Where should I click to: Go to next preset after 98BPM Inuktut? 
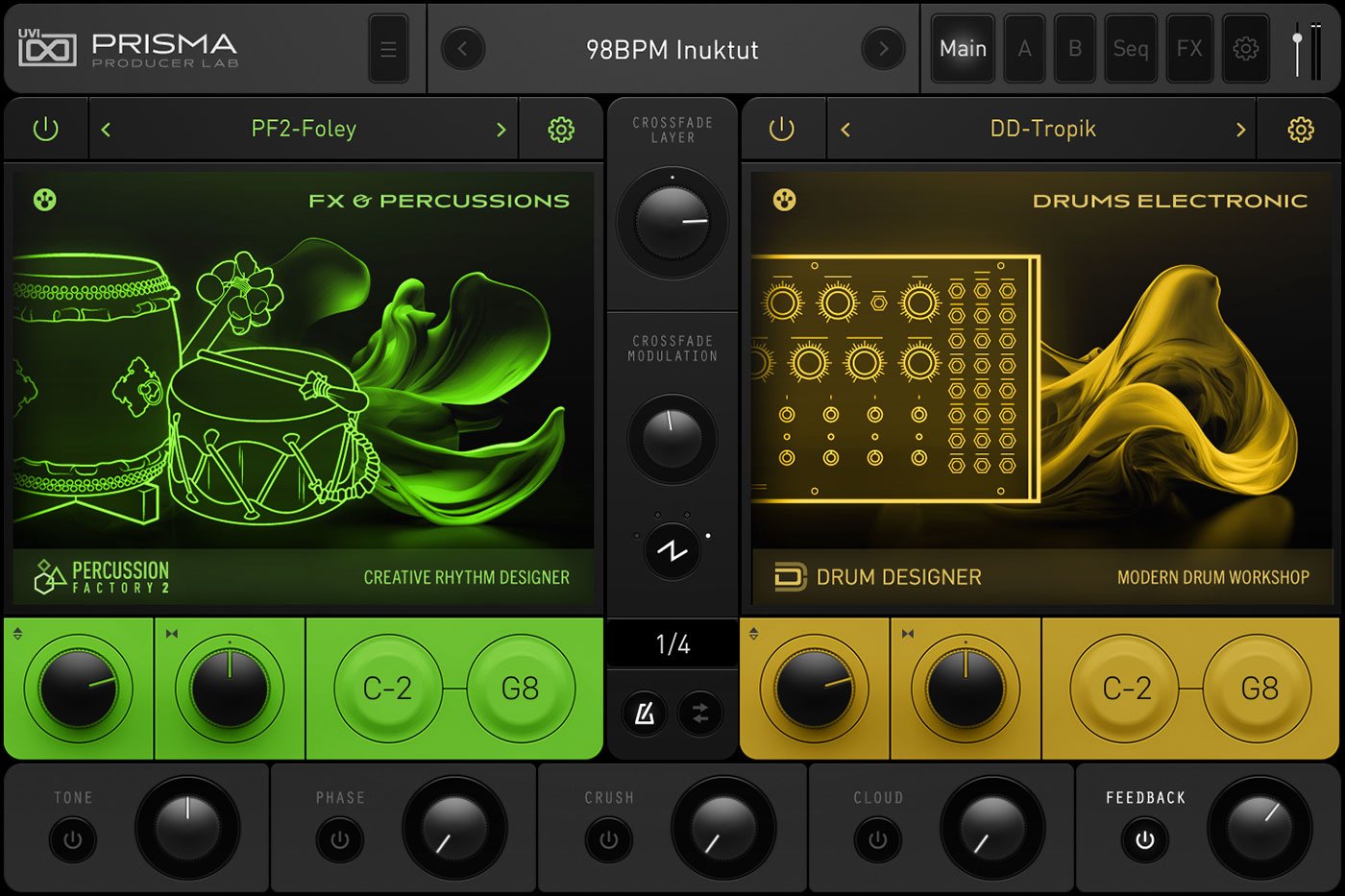tap(883, 49)
